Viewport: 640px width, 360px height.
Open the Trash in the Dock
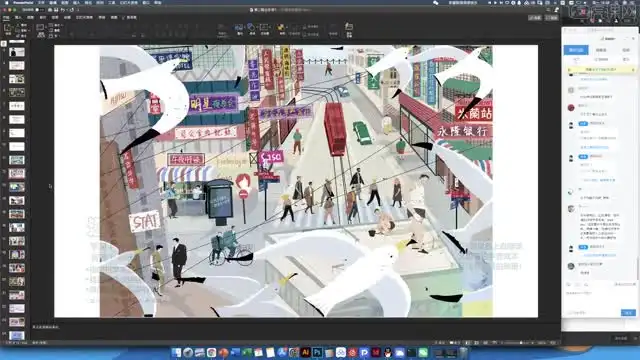pyautogui.click(x=463, y=352)
